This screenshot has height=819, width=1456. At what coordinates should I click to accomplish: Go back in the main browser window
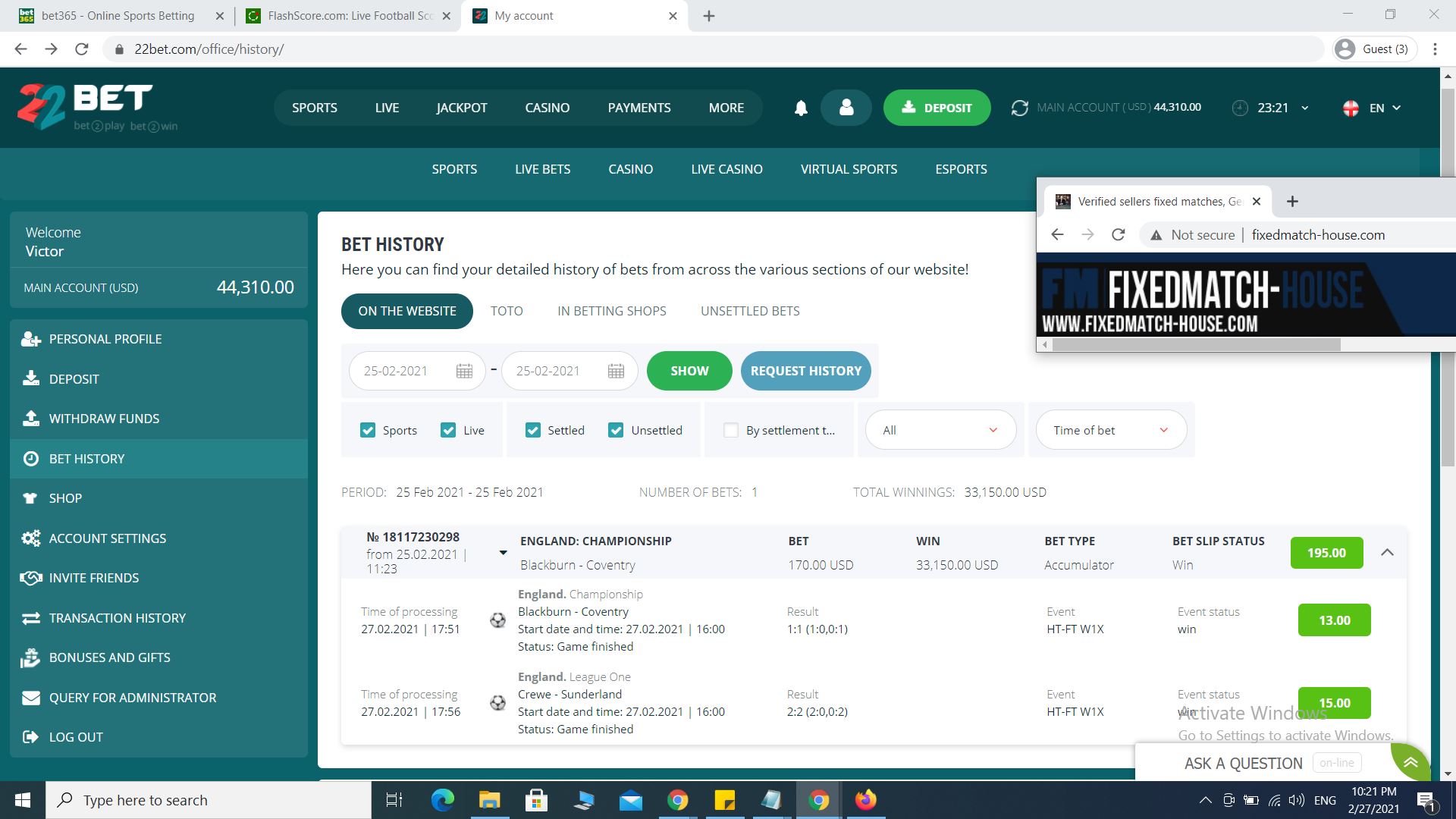[x=20, y=49]
